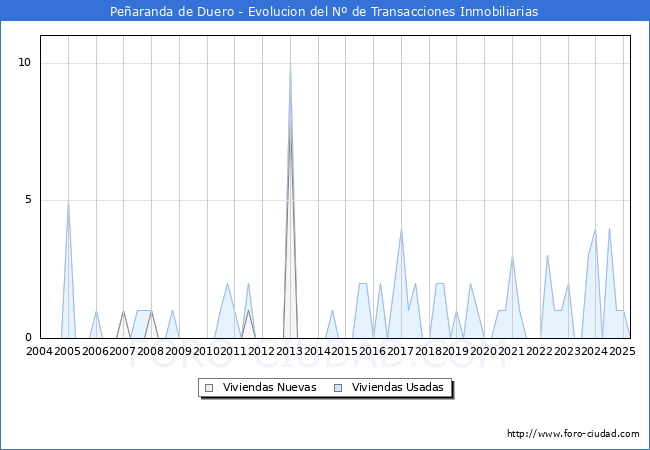Click x-axis year 2020
The image size is (650, 450).
point(483,351)
